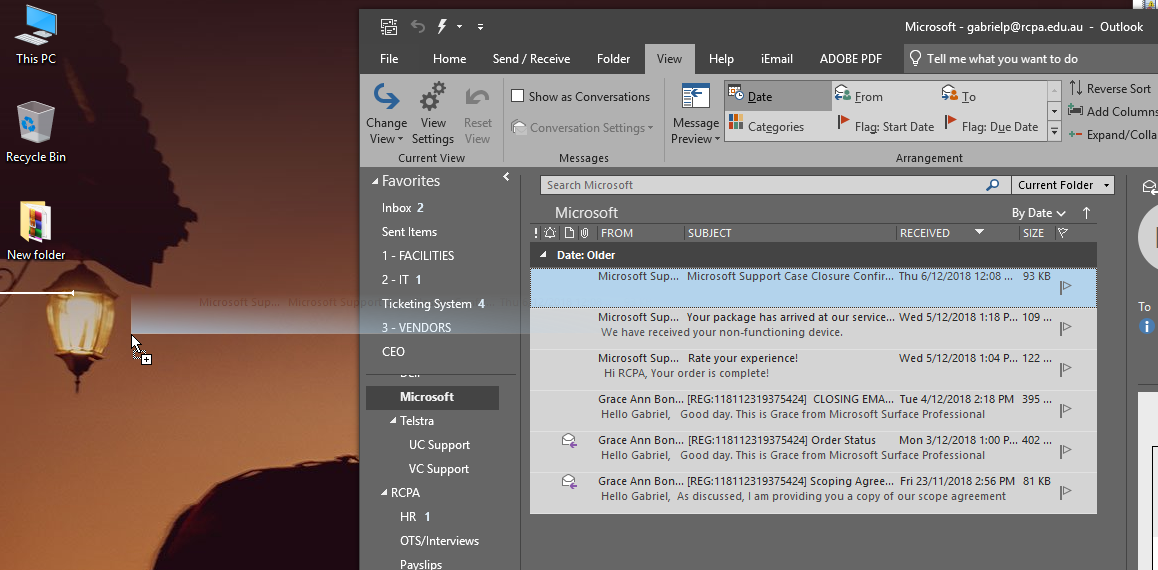The height and width of the screenshot is (570, 1158).
Task: Click the lightning bolt quick access icon
Action: coord(442,27)
